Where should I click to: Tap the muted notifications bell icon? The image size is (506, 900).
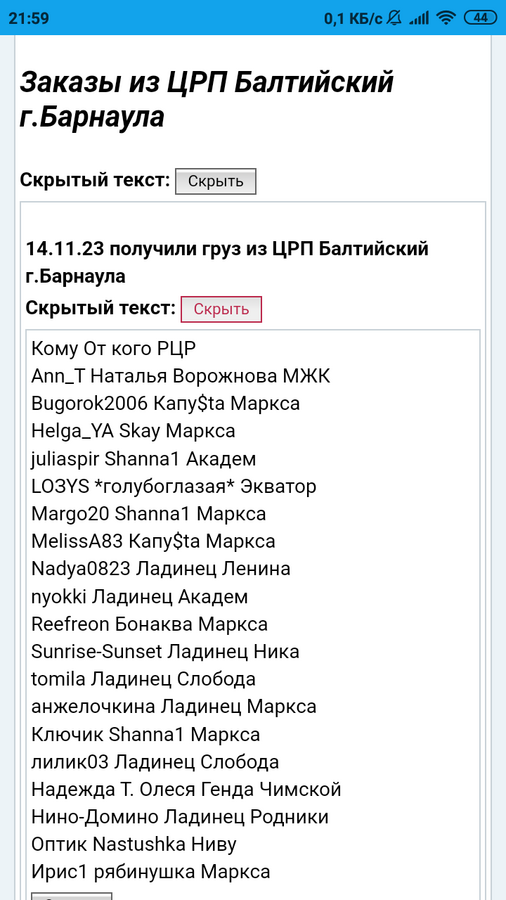click(x=394, y=18)
